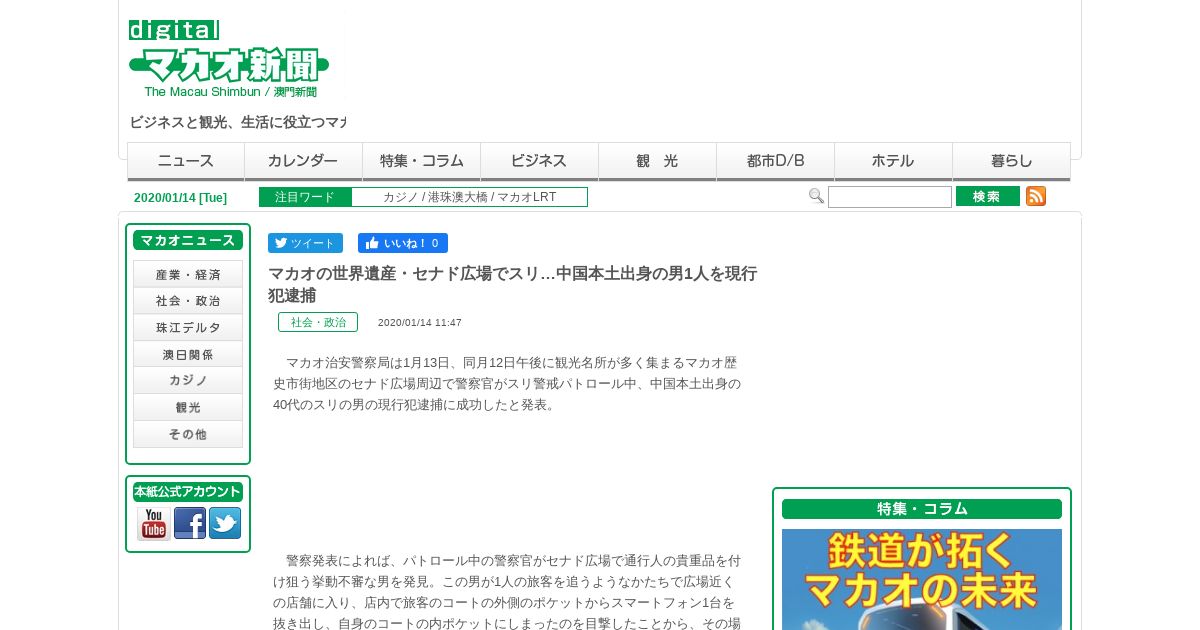Click the 注目ワード label

pyautogui.click(x=305, y=197)
